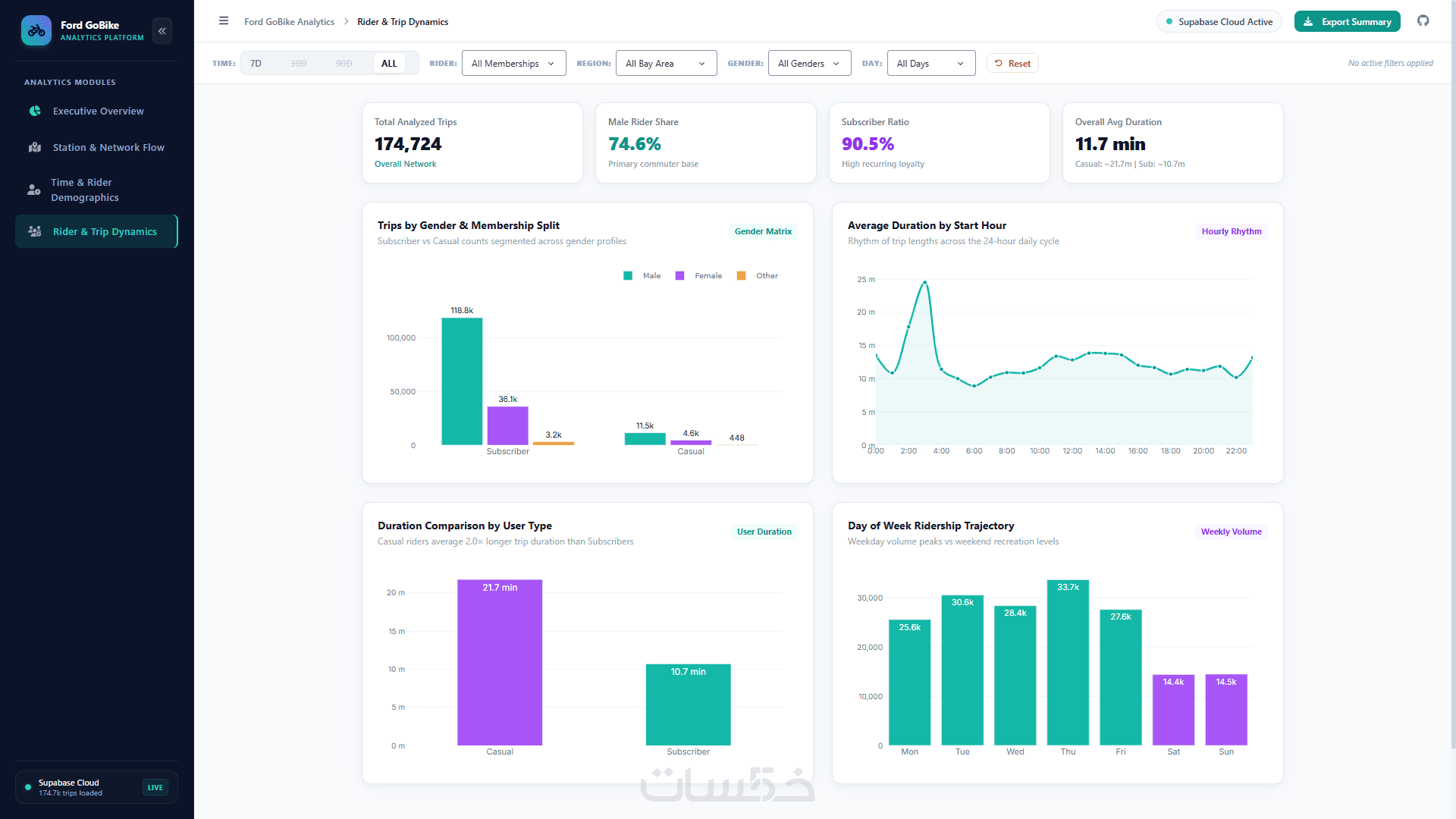Click the Supabase Cloud Active status pill

click(1219, 22)
